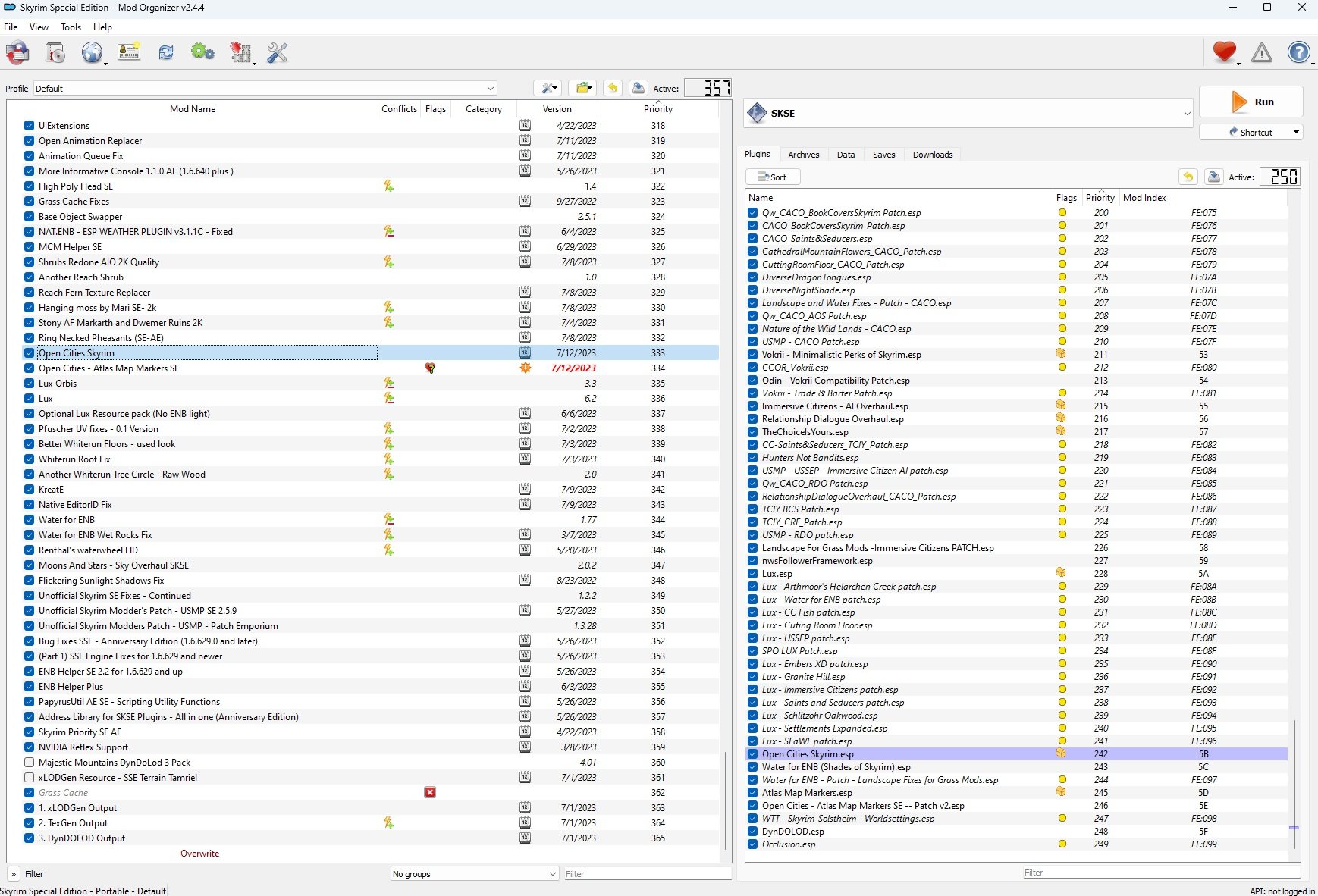
Task: Click the blue refresh arrows icon
Action: click(x=165, y=52)
